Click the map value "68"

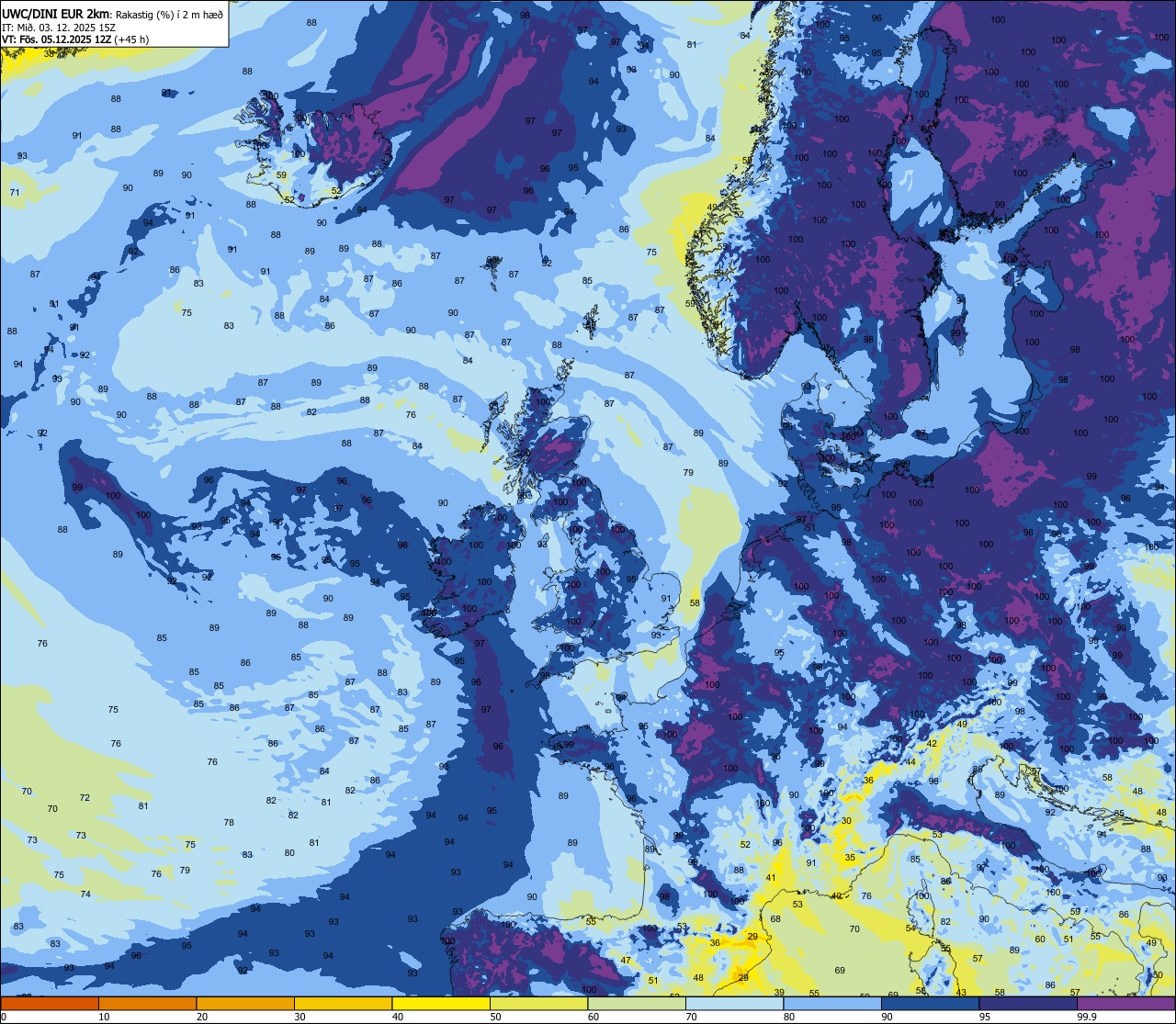[x=775, y=918]
